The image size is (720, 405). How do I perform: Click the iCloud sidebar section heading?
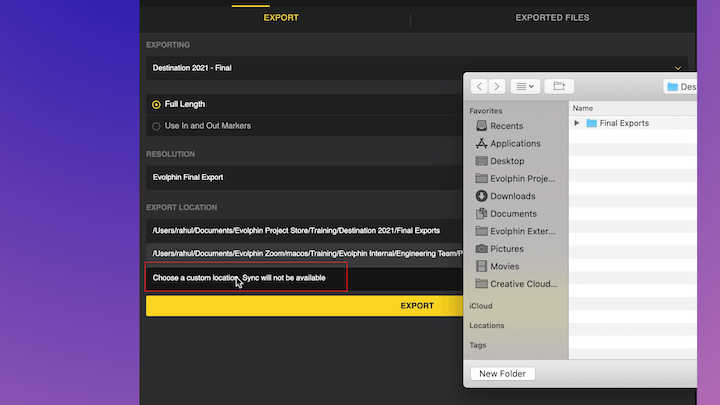coord(481,306)
